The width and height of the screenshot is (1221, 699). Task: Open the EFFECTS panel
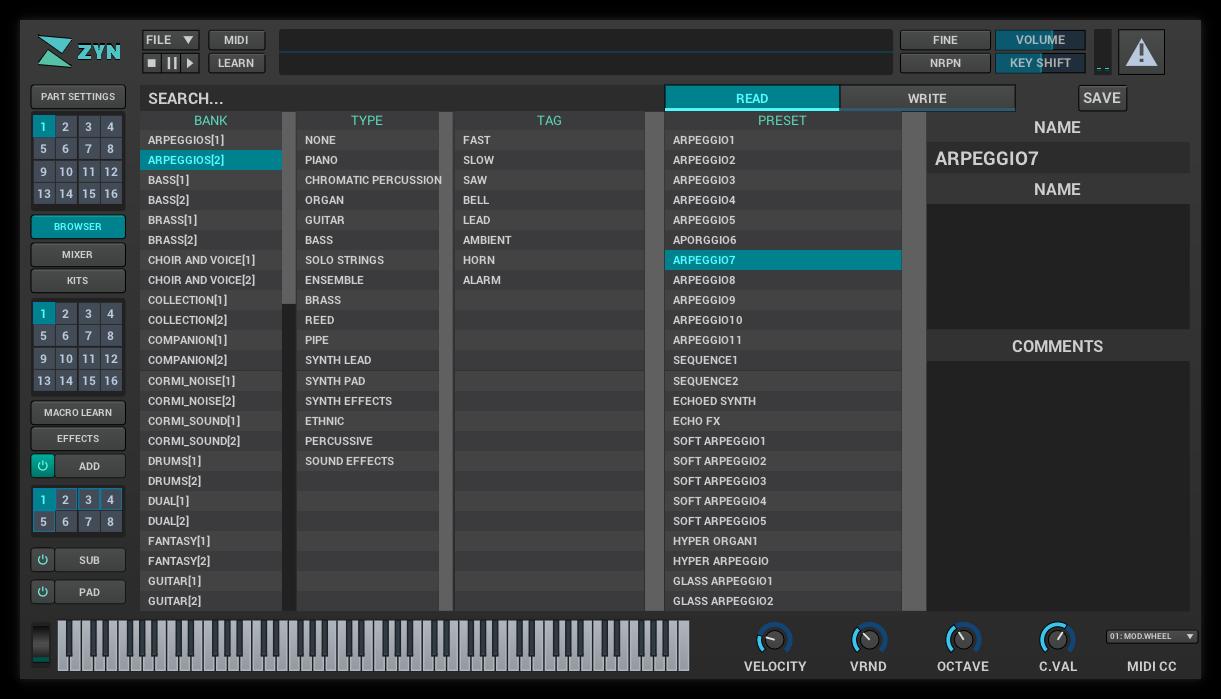click(78, 439)
